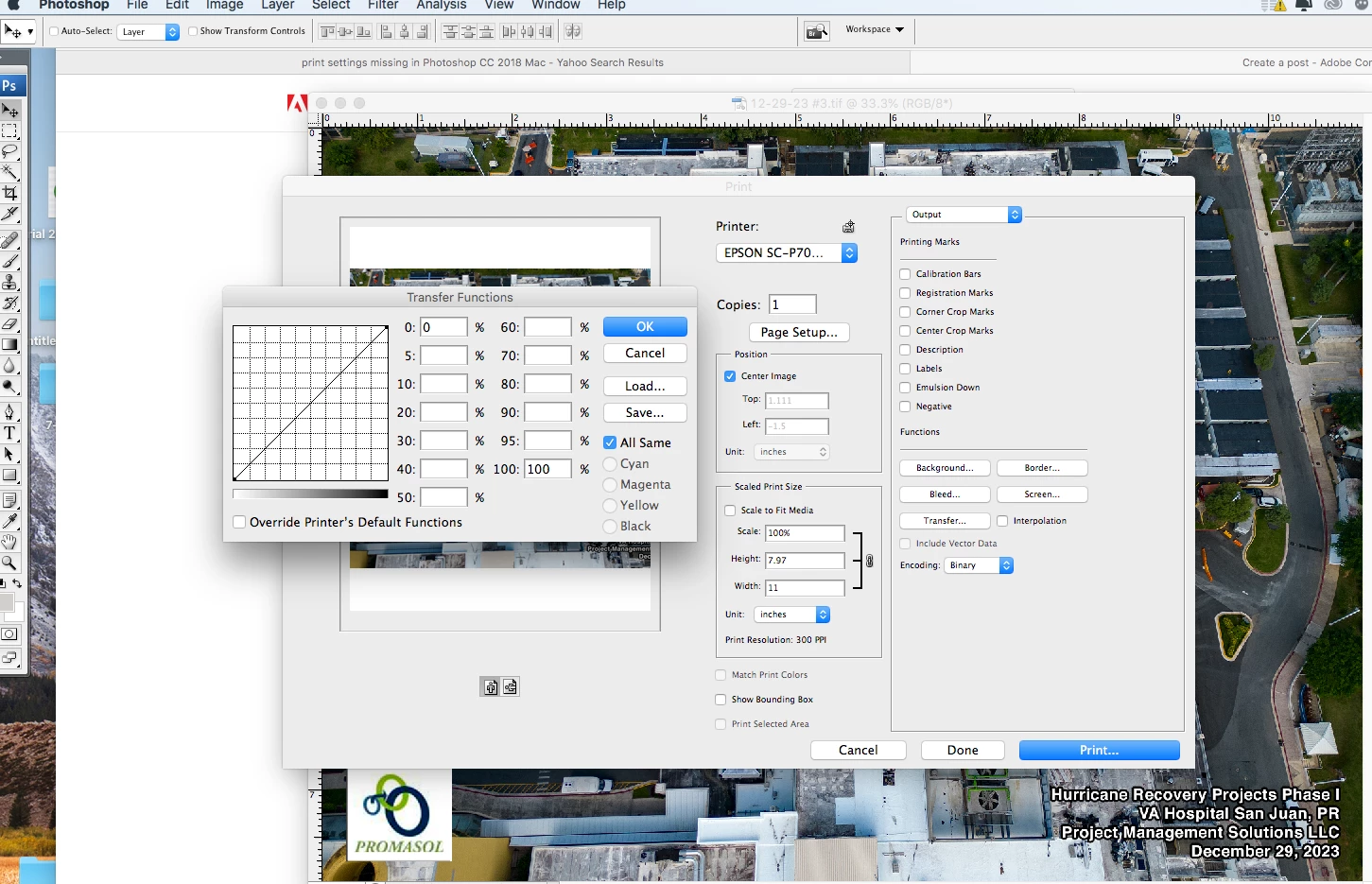Open Adobe Bridge from options bar
The image size is (1372, 884).
(x=817, y=31)
